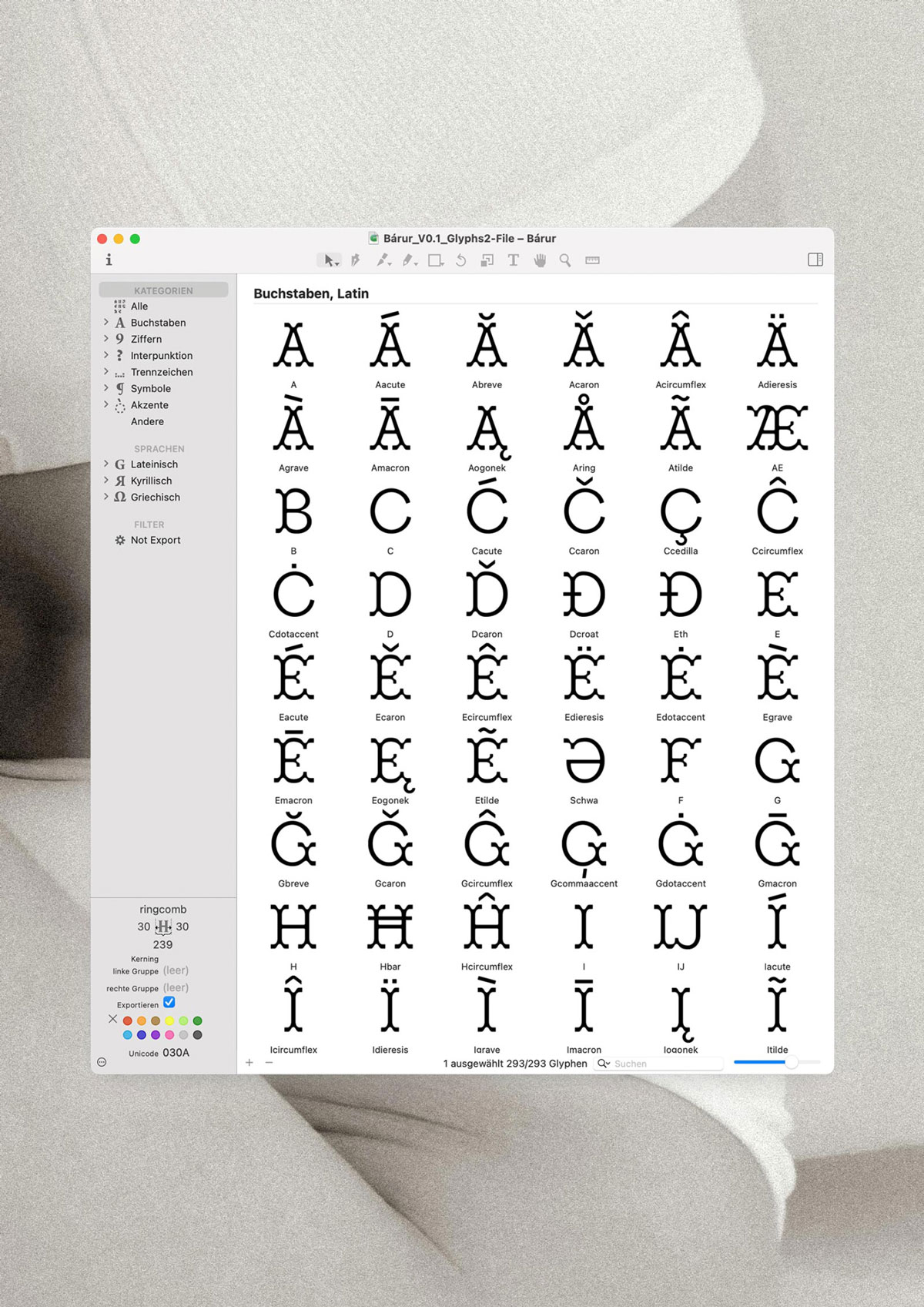The image size is (924, 1307).
Task: Select the Hand tool
Action: tap(540, 260)
